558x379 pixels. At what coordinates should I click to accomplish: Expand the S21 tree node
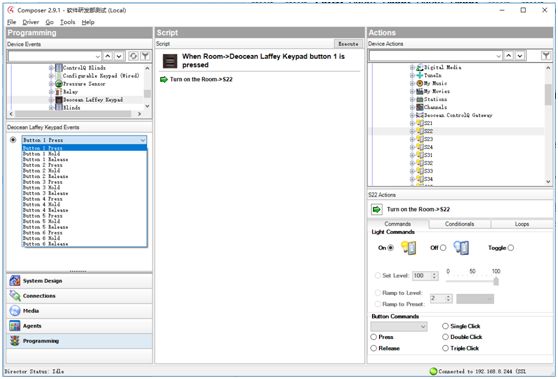pos(412,123)
